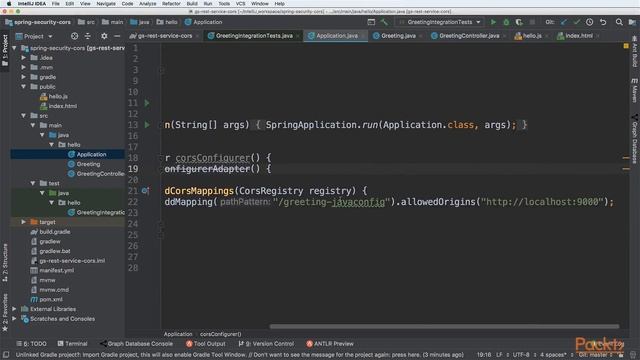
Task: Click the UTF-8 encoding status item
Action: pos(521,355)
